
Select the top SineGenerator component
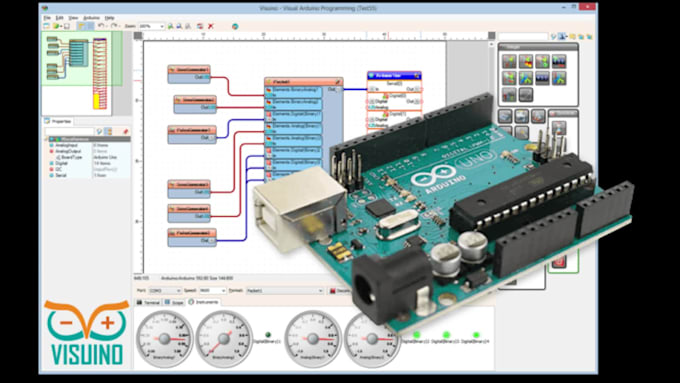pyautogui.click(x=189, y=74)
